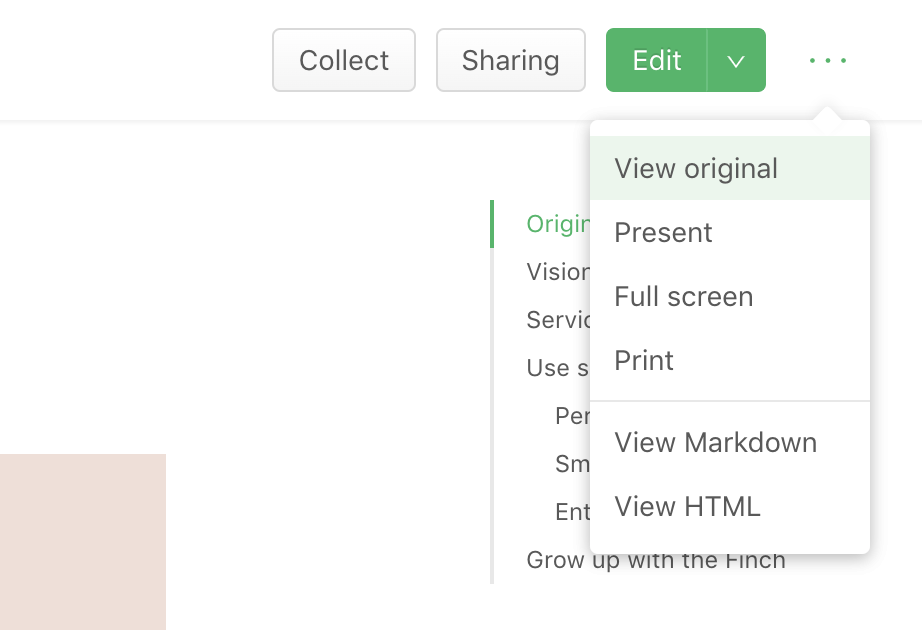Viewport: 922px width, 630px height.
Task: Click the green Edit button
Action: click(x=657, y=61)
